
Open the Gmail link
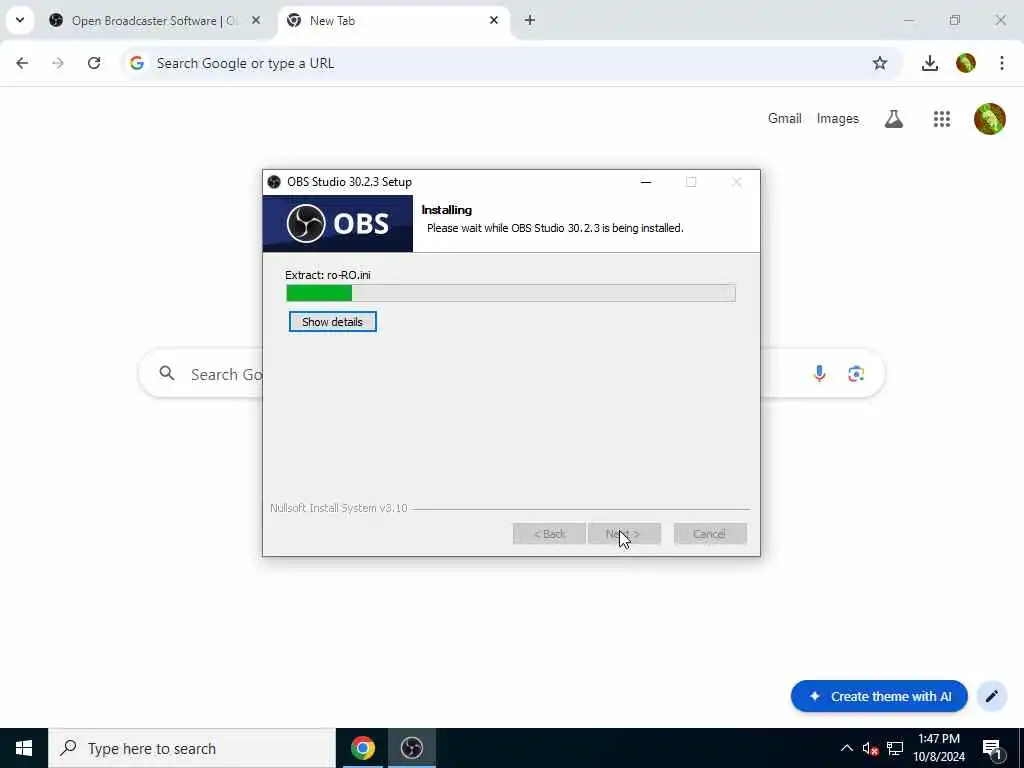[784, 119]
